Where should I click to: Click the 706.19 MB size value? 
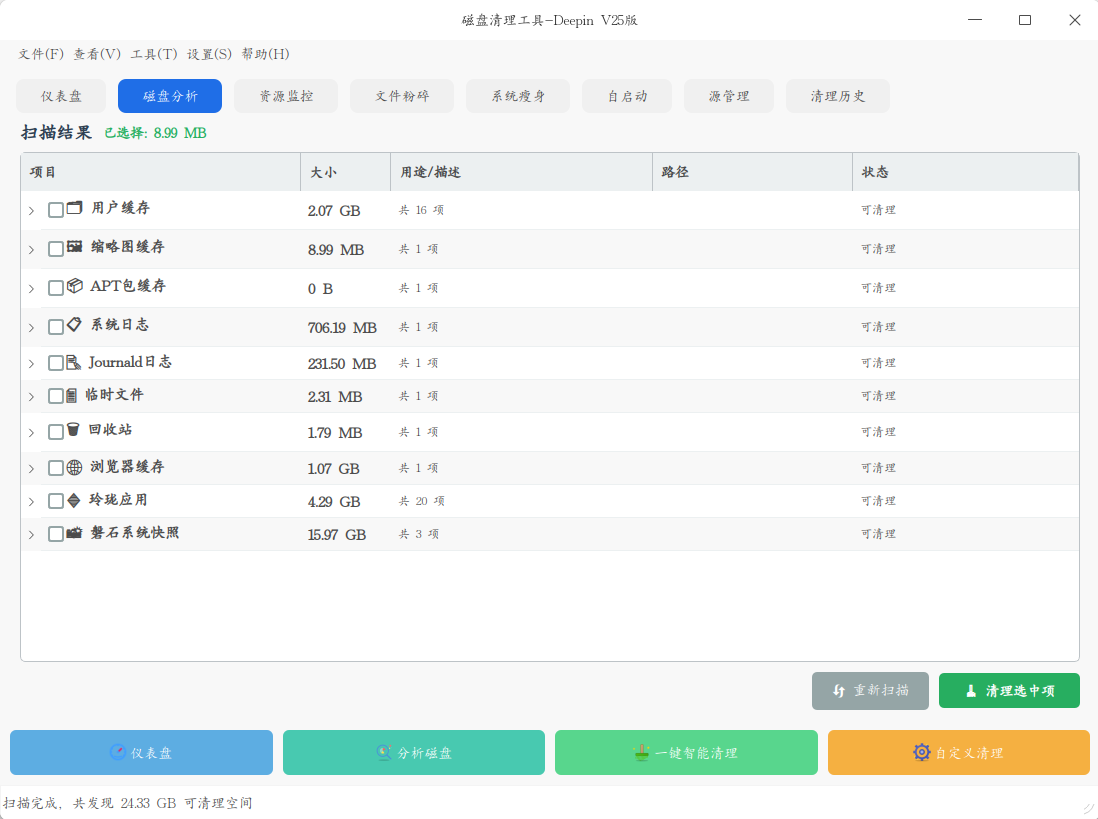click(x=342, y=328)
